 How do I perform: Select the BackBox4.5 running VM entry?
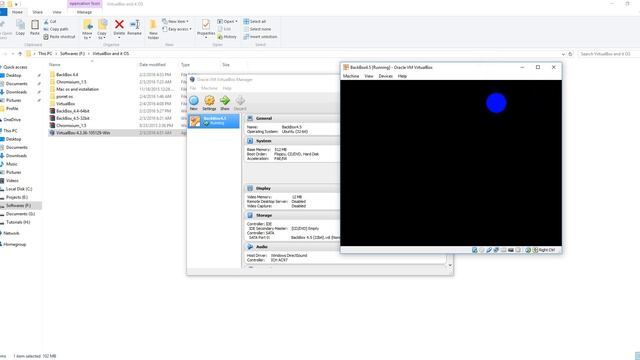pos(214,121)
